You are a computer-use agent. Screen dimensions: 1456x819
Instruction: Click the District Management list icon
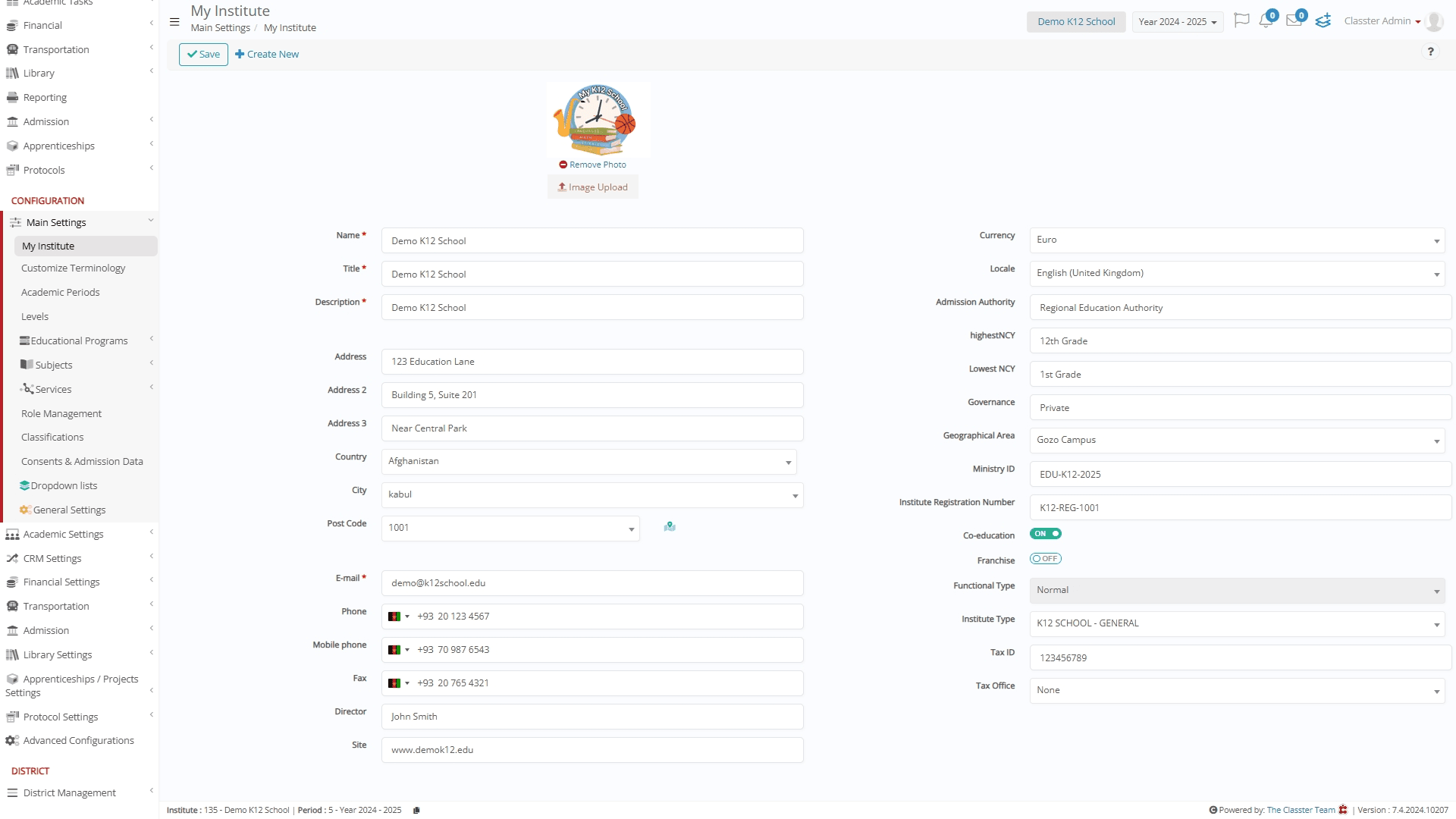click(12, 793)
